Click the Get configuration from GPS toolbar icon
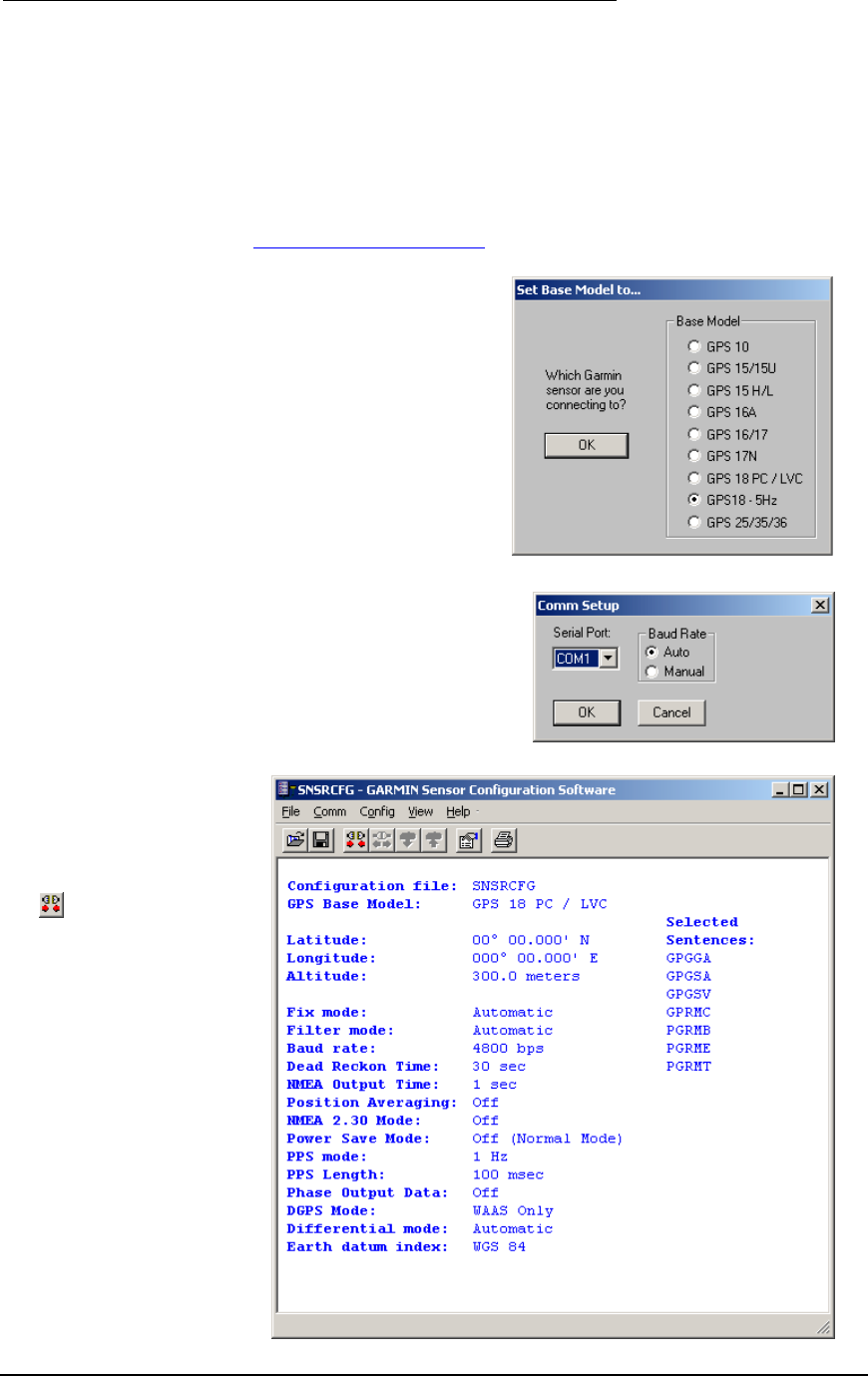 [x=407, y=840]
